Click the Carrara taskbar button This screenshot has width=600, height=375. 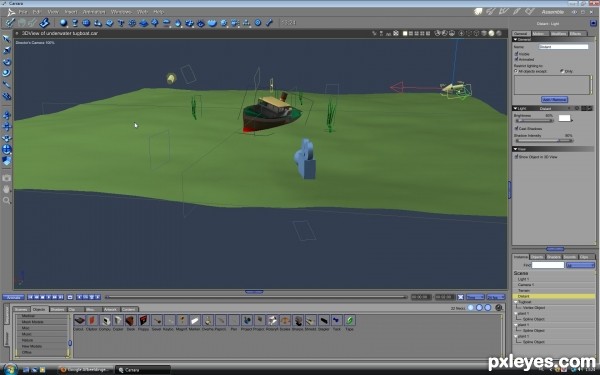pos(142,370)
